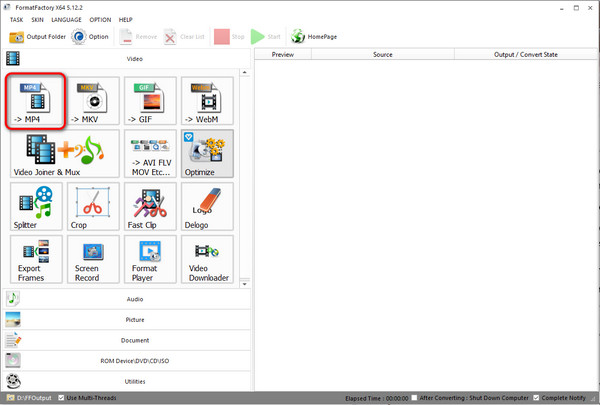The image size is (600, 405).
Task: Expand the ROM Device\DVD\CD\ISO category
Action: [127, 361]
